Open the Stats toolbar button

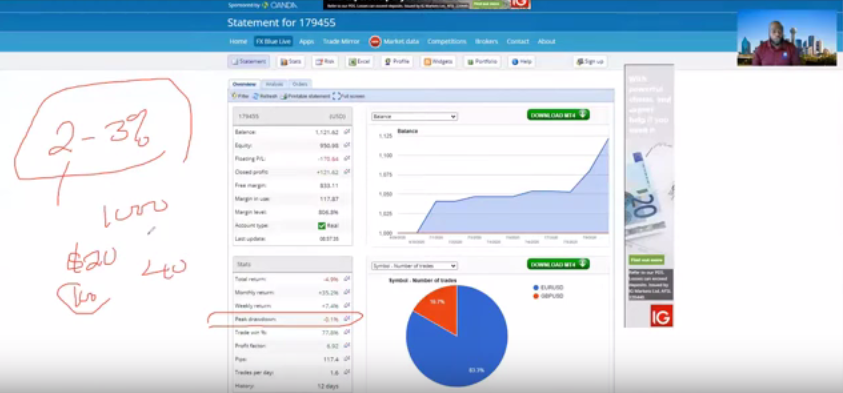point(291,62)
